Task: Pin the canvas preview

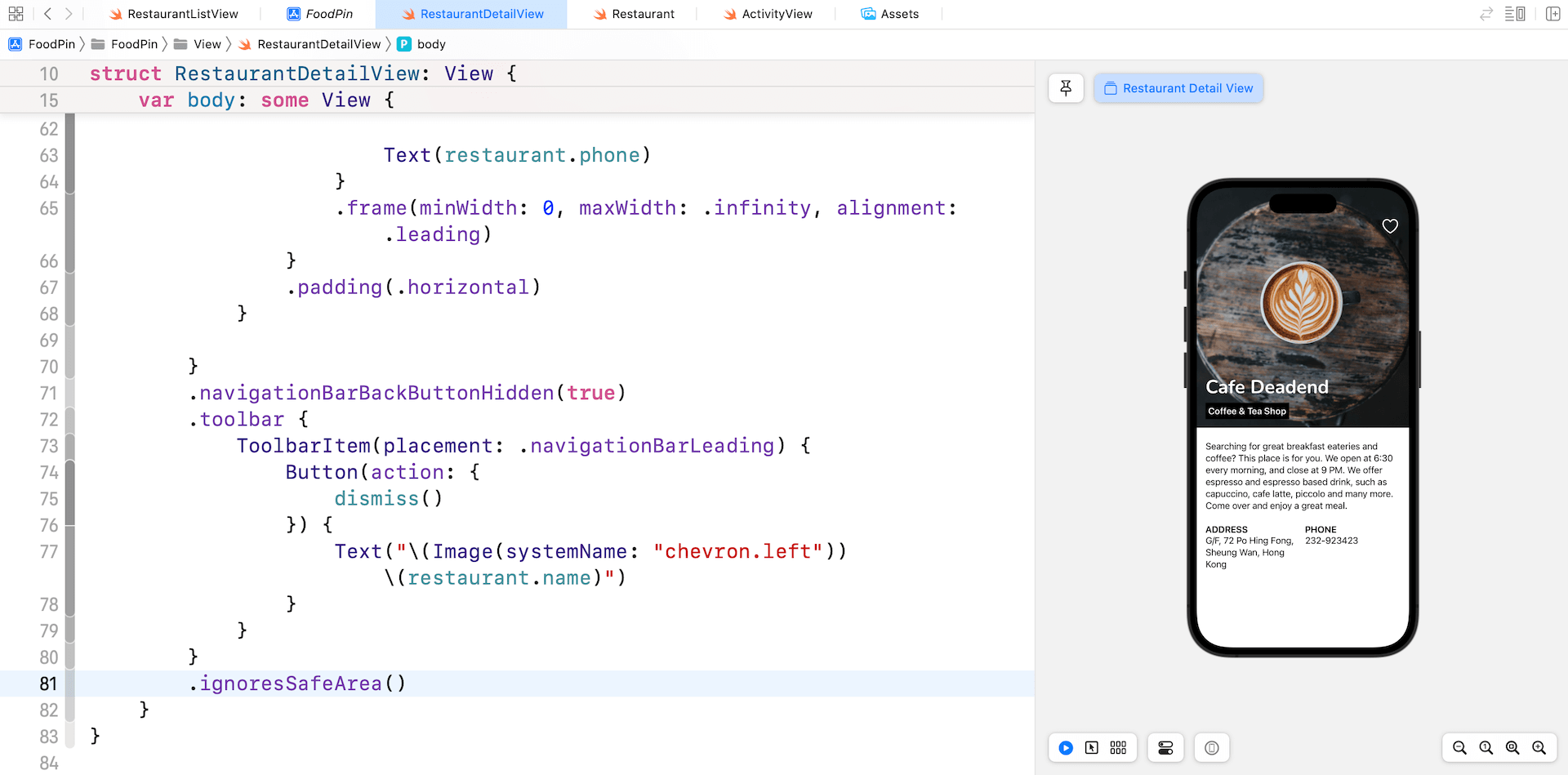Action: [1066, 88]
